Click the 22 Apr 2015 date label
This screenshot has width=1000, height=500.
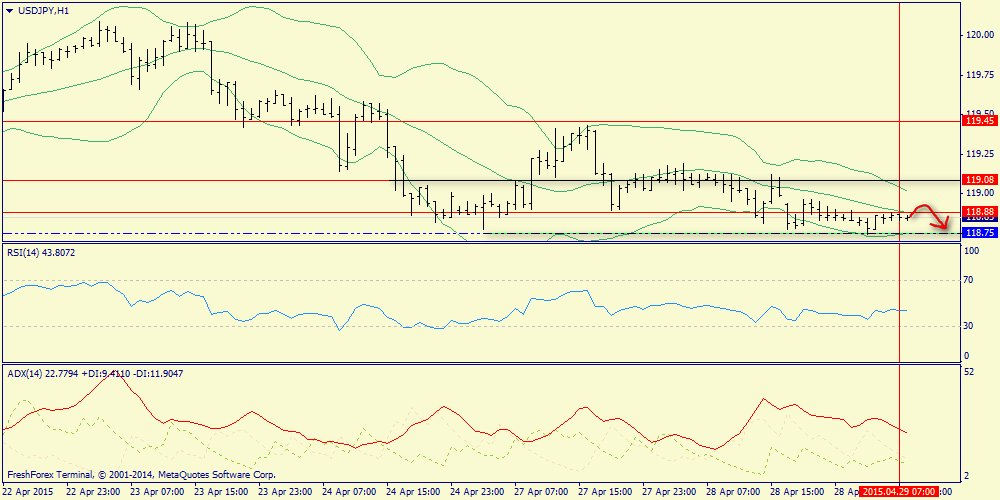(x=27, y=492)
